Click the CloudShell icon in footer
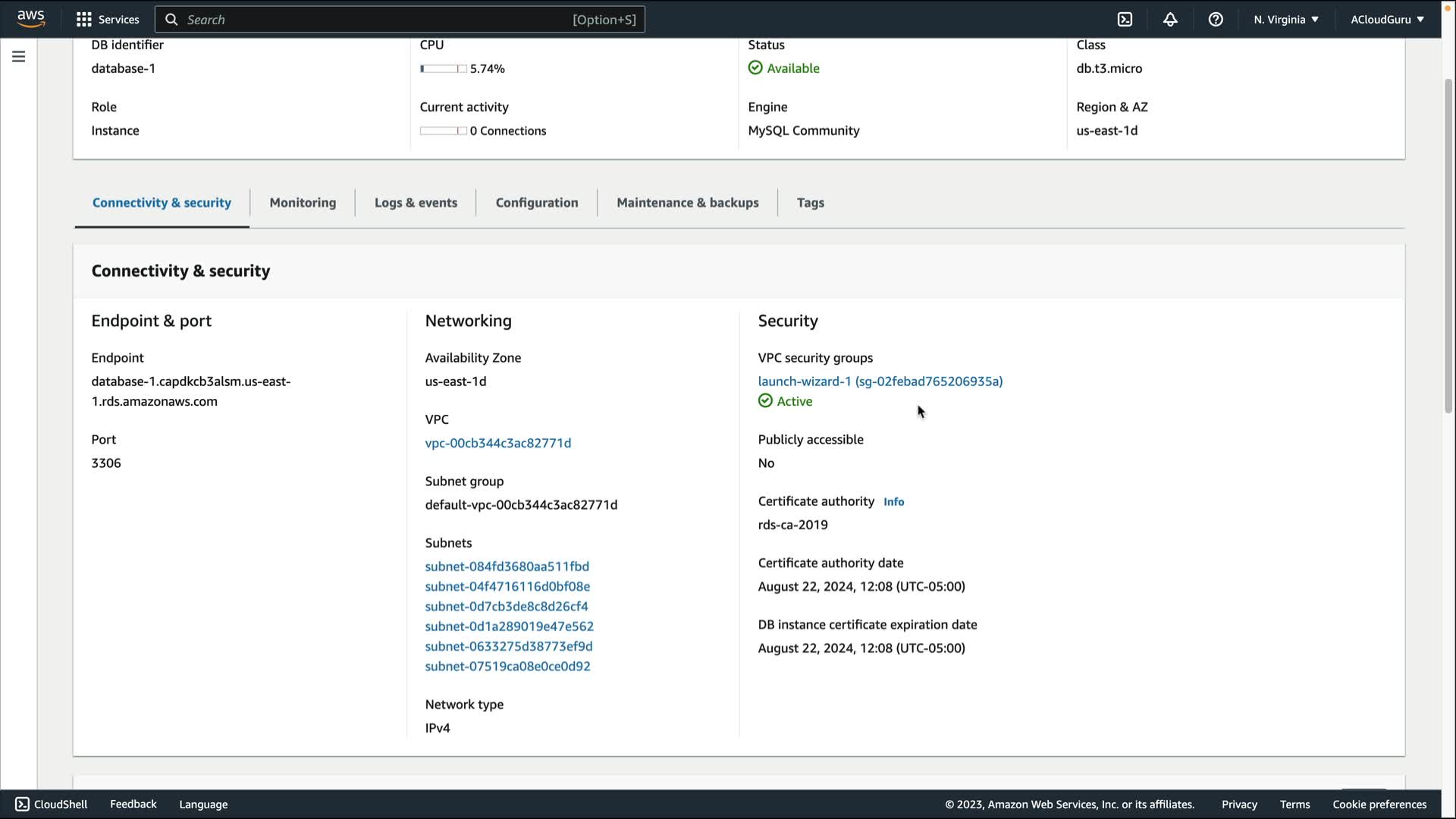The width and height of the screenshot is (1456, 819). coord(22,804)
